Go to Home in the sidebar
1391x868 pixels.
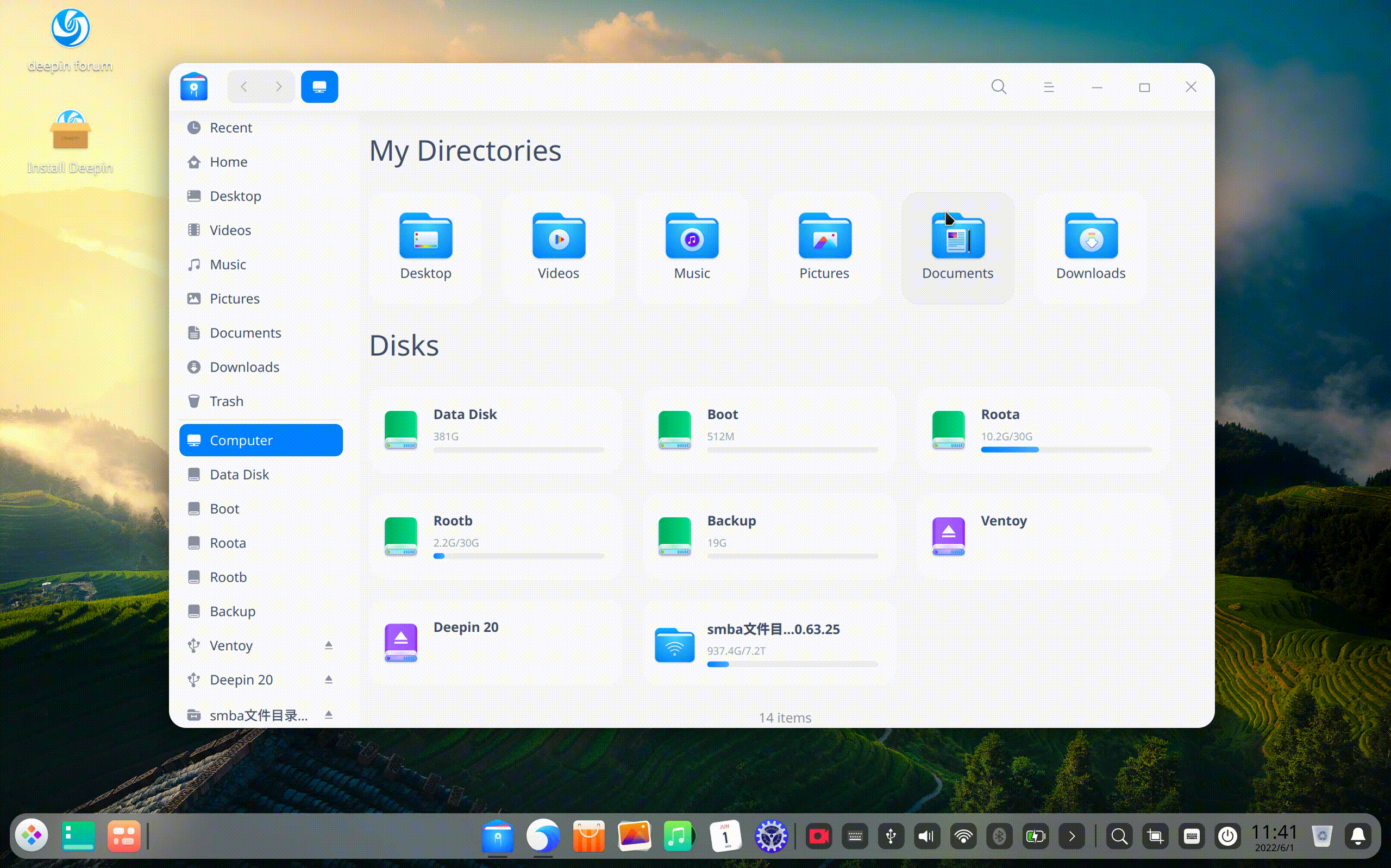261,162
